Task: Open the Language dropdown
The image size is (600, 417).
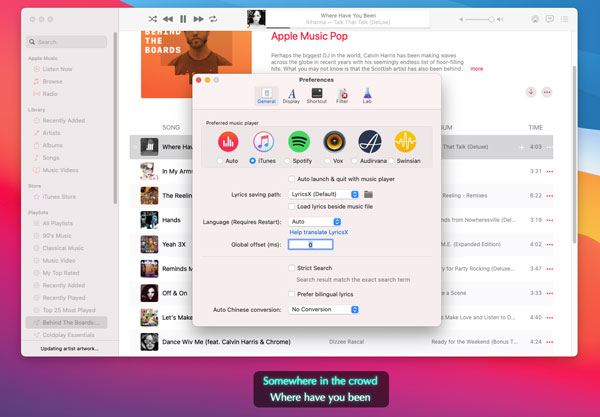Action: 315,222
